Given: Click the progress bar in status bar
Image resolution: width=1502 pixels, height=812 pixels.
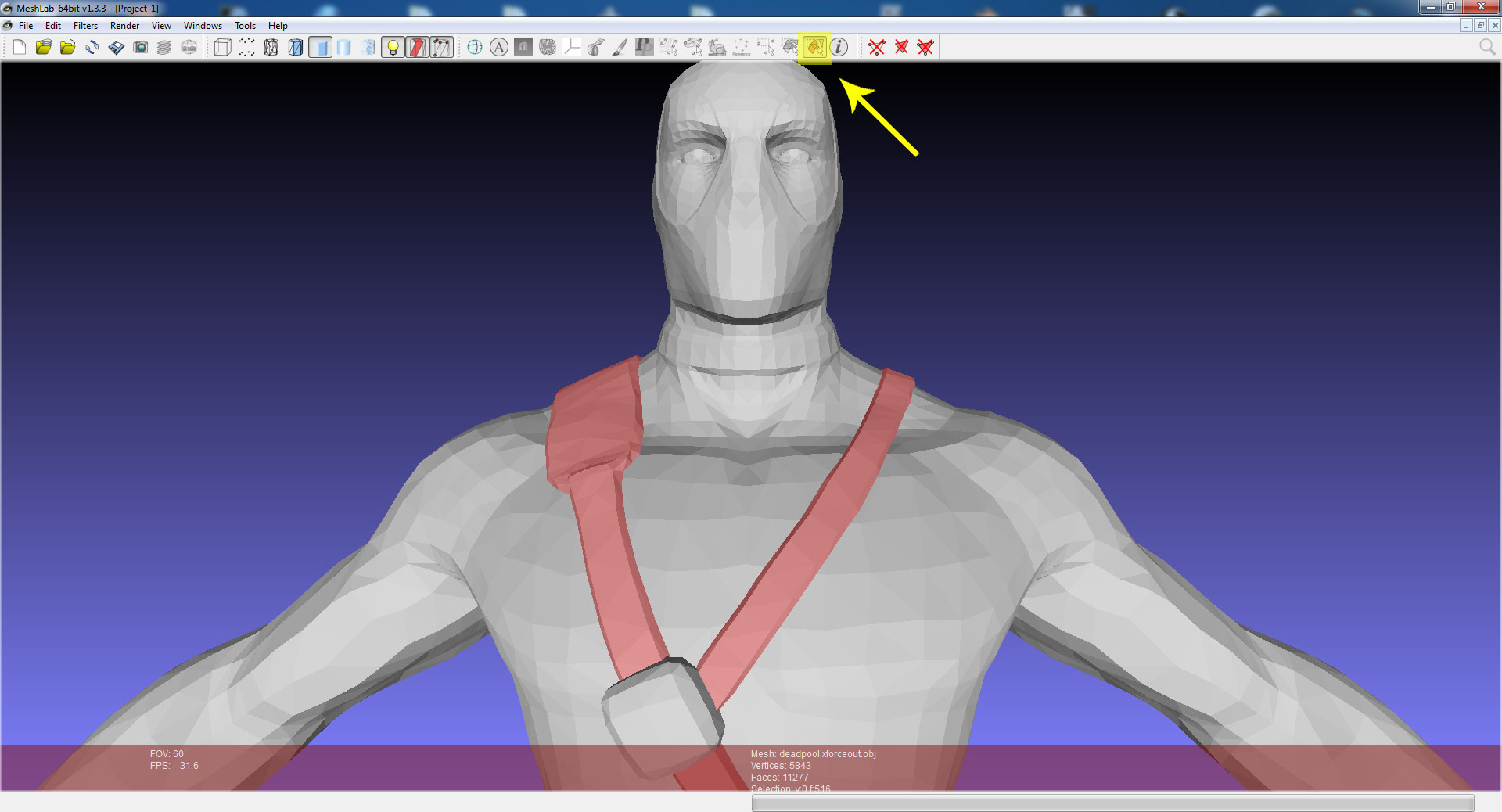Looking at the screenshot, I should point(1112,803).
